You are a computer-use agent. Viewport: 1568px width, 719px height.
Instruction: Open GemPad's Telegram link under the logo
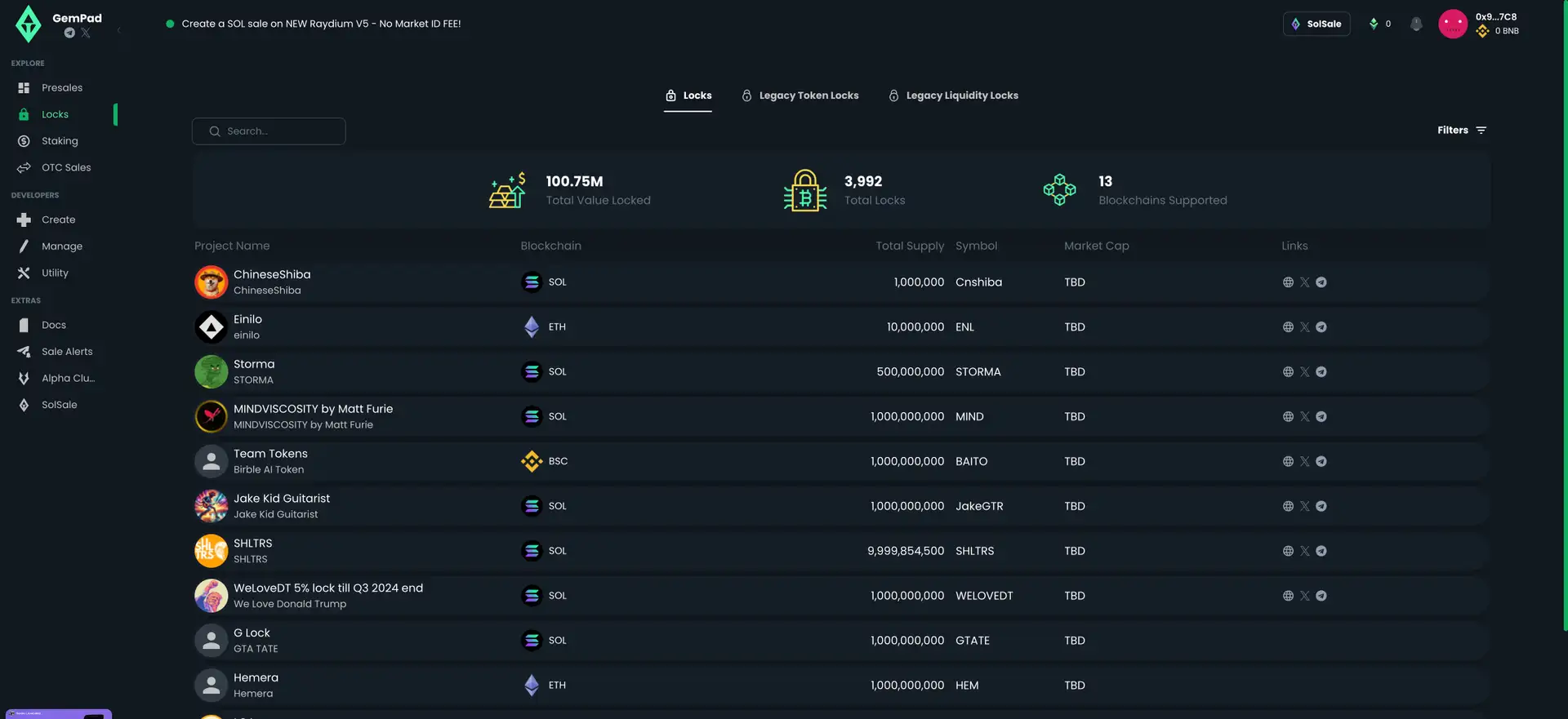69,33
